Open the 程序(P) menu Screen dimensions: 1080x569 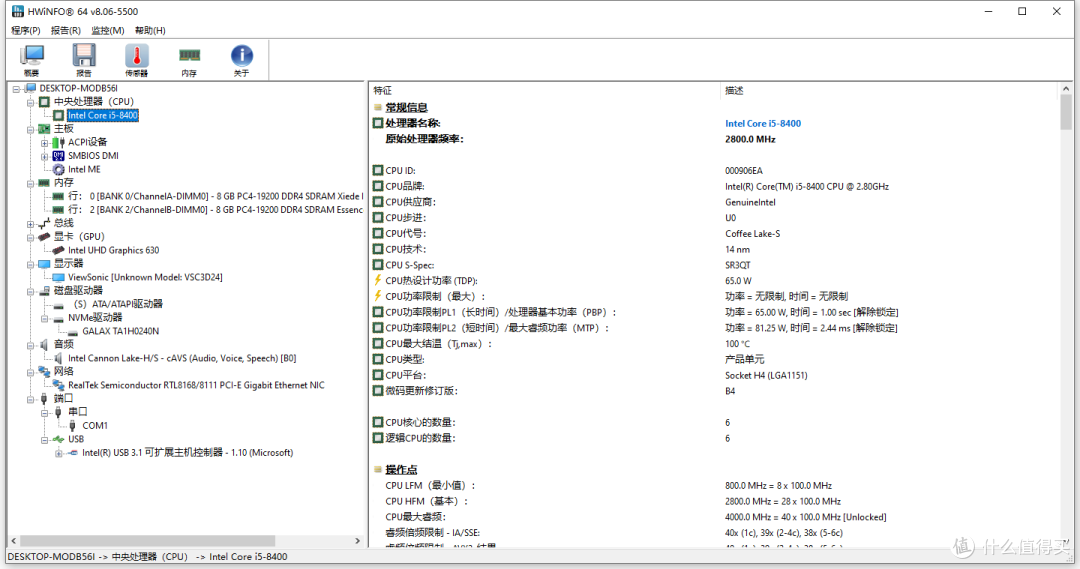[25, 30]
